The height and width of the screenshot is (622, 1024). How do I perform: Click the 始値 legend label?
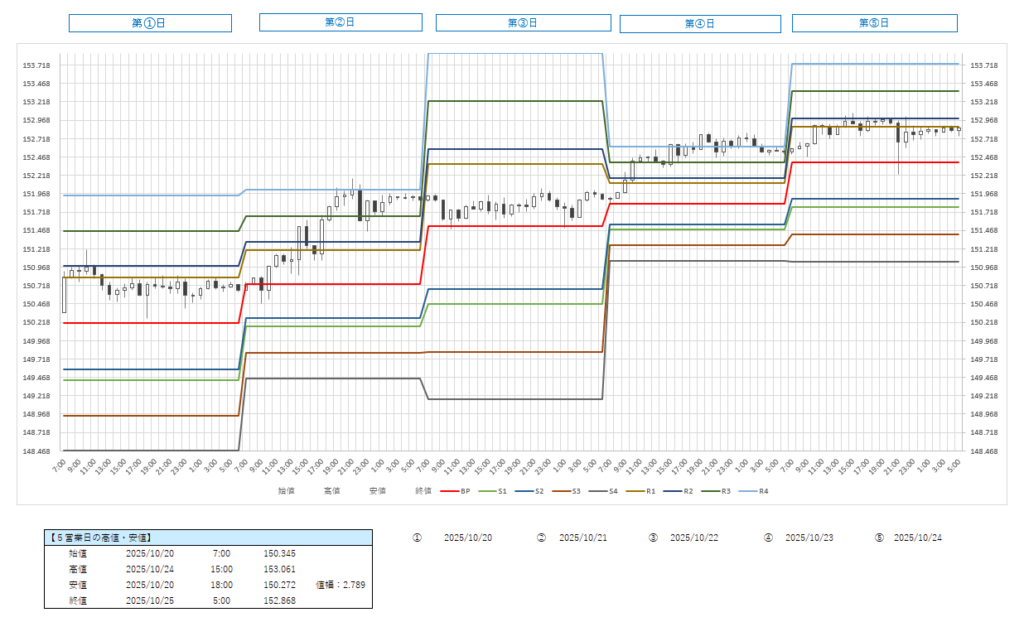[287, 491]
